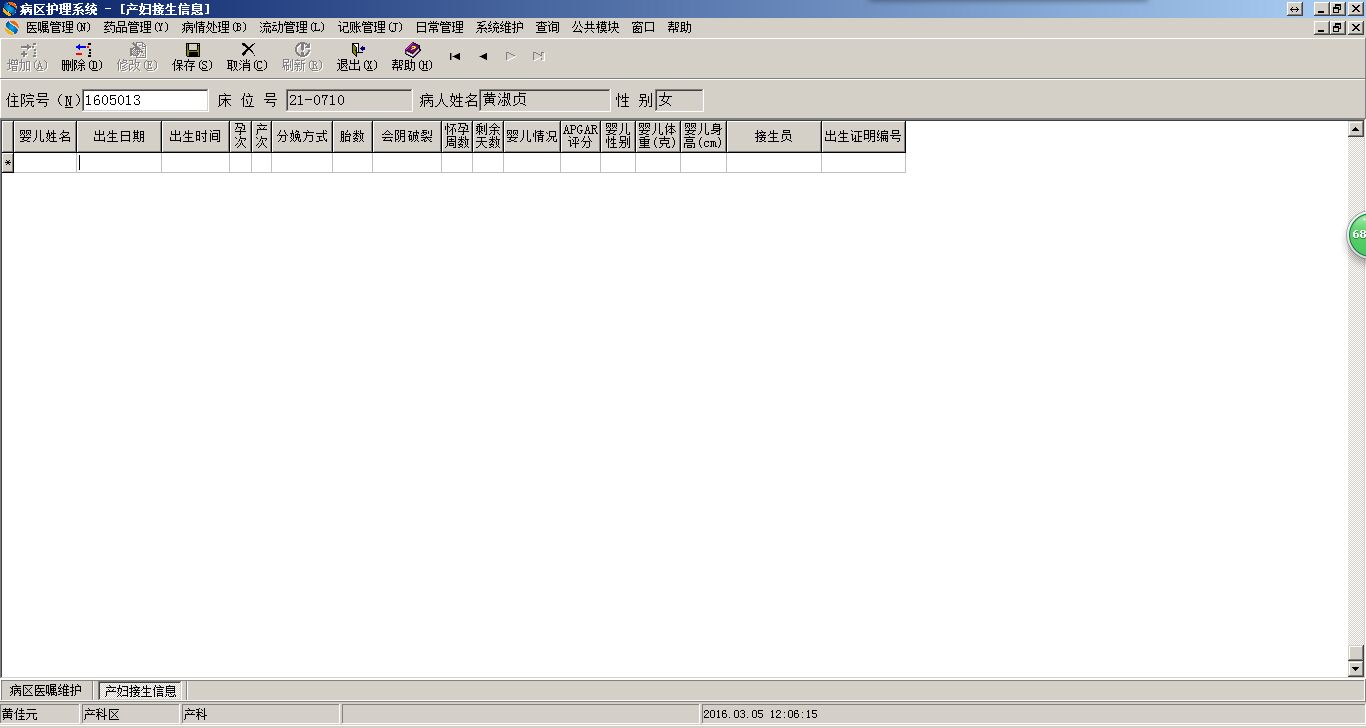Click the grid scrollbar up arrow
This screenshot has width=1366, height=728.
1356,129
